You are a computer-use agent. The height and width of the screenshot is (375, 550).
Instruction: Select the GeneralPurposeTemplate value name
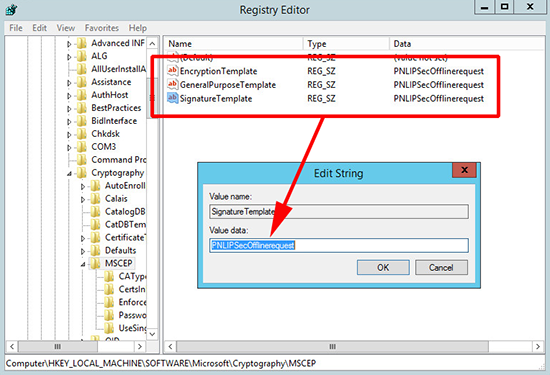pyautogui.click(x=228, y=85)
